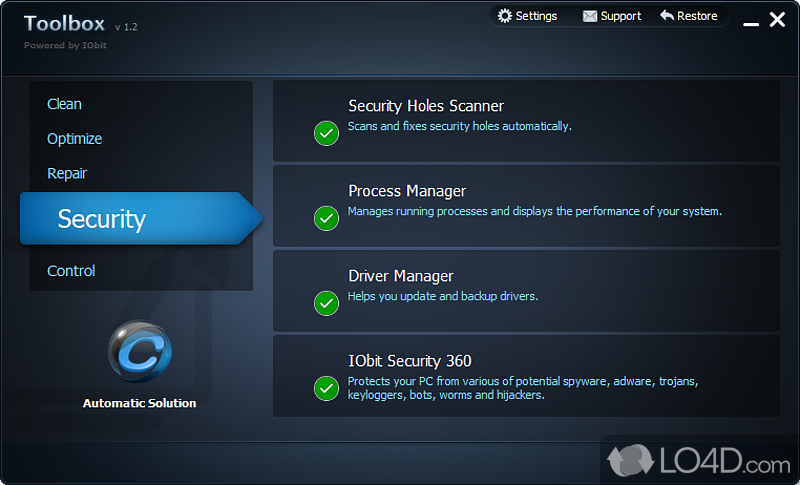Image resolution: width=800 pixels, height=485 pixels.
Task: Start IObit Security 360 title
Action: coord(409,361)
